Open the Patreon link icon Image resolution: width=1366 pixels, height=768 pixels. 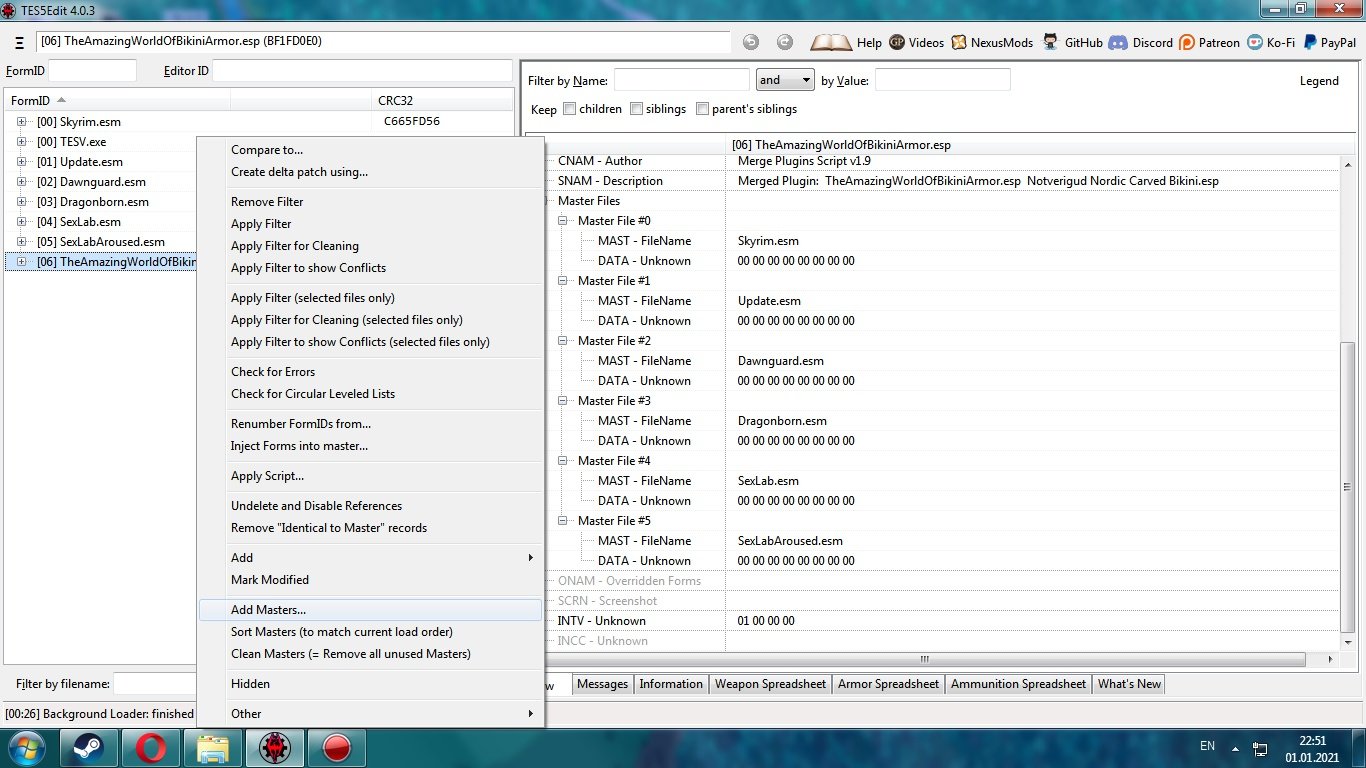click(1187, 43)
